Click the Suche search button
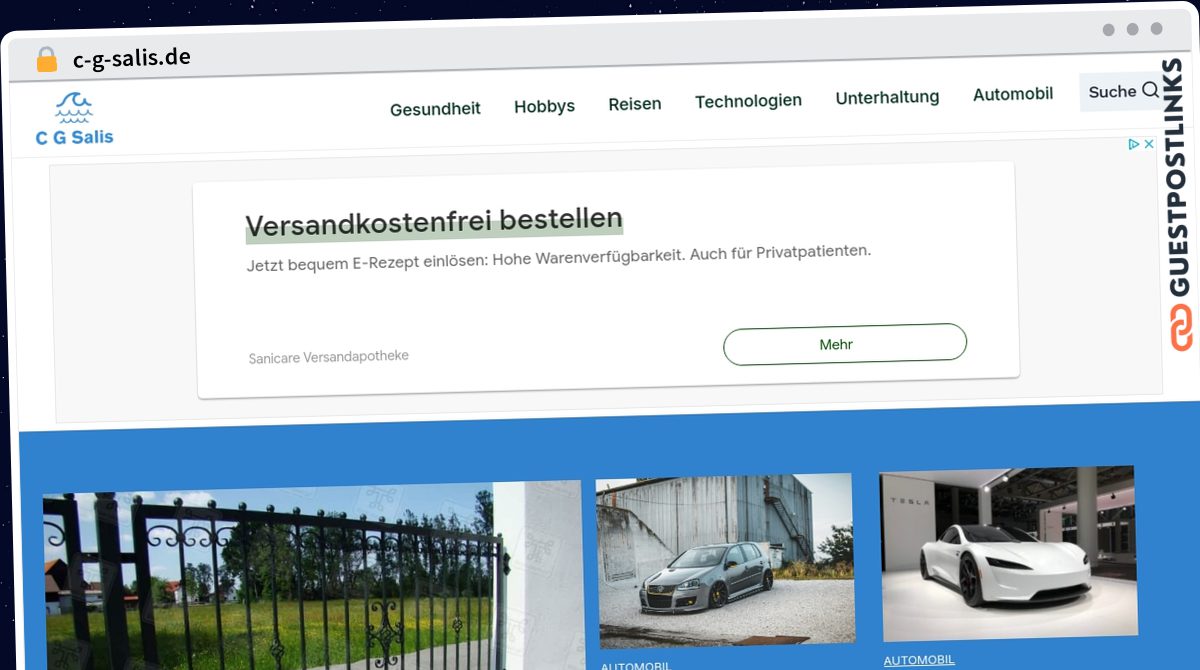The height and width of the screenshot is (670, 1200). pyautogui.click(x=1122, y=91)
